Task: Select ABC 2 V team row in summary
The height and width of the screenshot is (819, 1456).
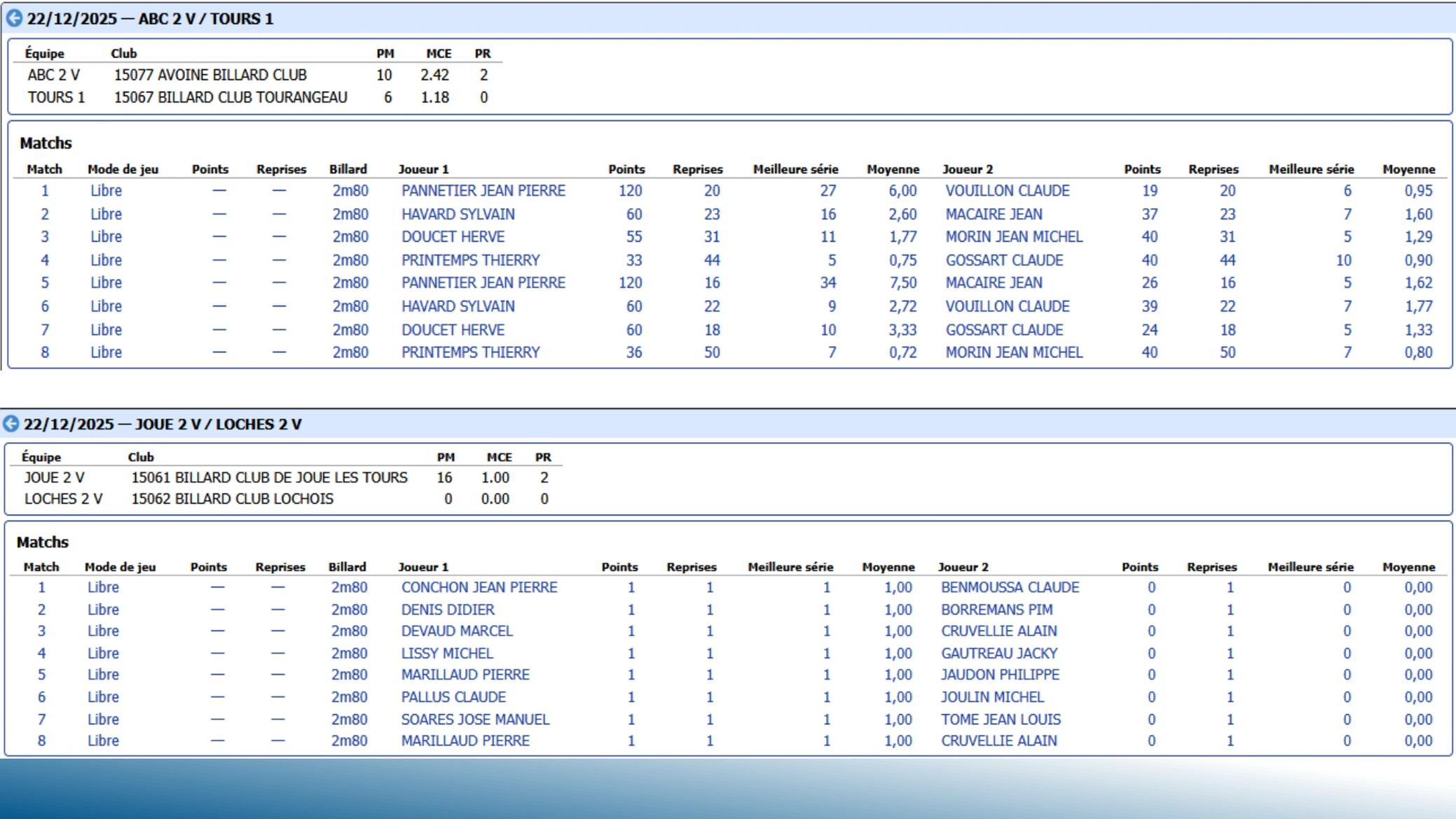Action: click(54, 75)
